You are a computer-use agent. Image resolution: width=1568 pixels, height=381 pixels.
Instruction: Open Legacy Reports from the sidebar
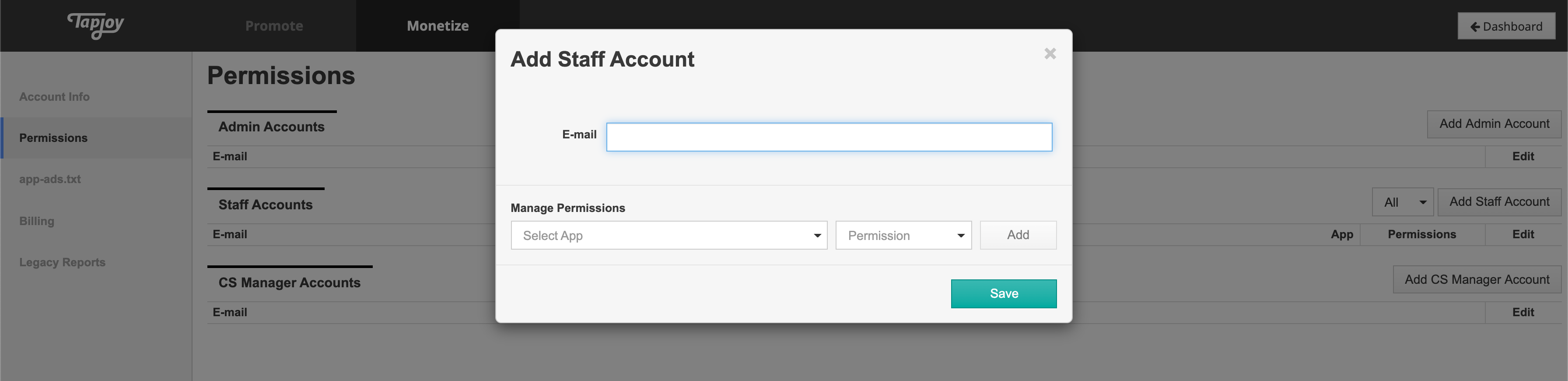point(62,263)
